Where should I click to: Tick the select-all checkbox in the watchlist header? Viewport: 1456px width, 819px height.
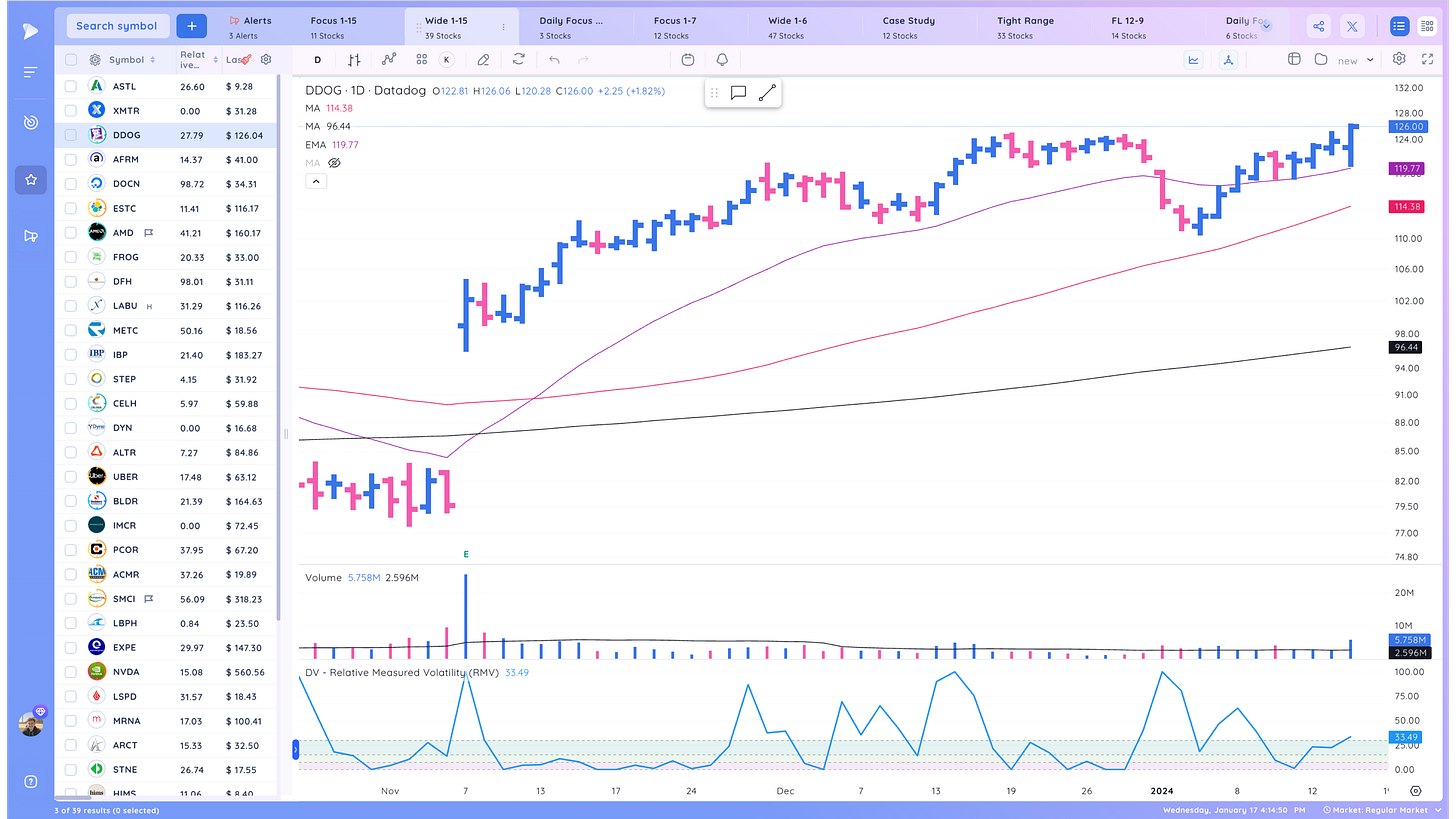point(71,60)
